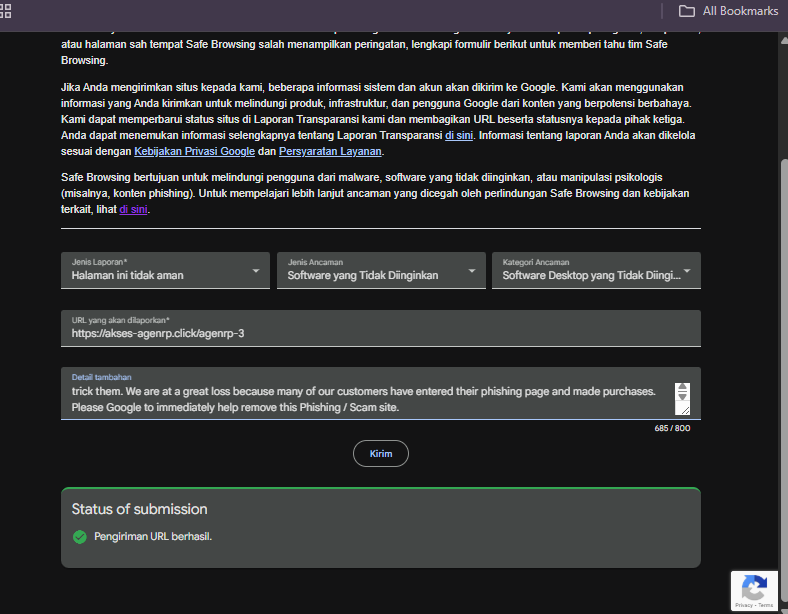
Task: Open the Kebijakan Privasi Google link
Action: click(194, 151)
